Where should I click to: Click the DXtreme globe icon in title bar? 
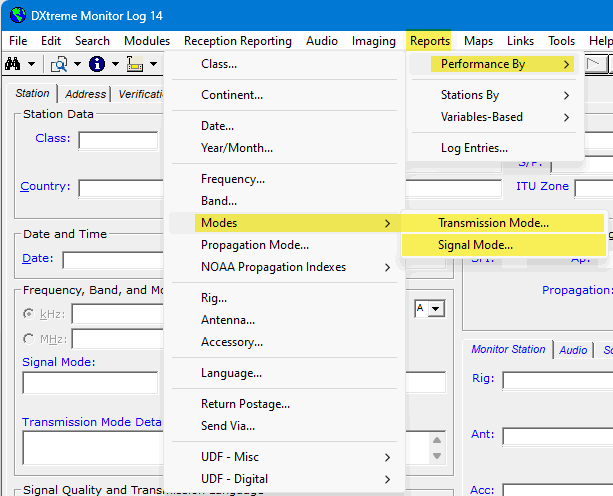pos(16,14)
